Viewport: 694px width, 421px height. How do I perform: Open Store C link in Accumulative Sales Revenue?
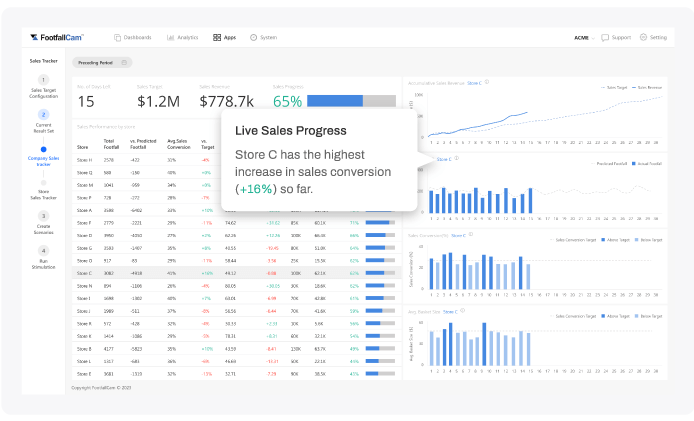(x=474, y=83)
